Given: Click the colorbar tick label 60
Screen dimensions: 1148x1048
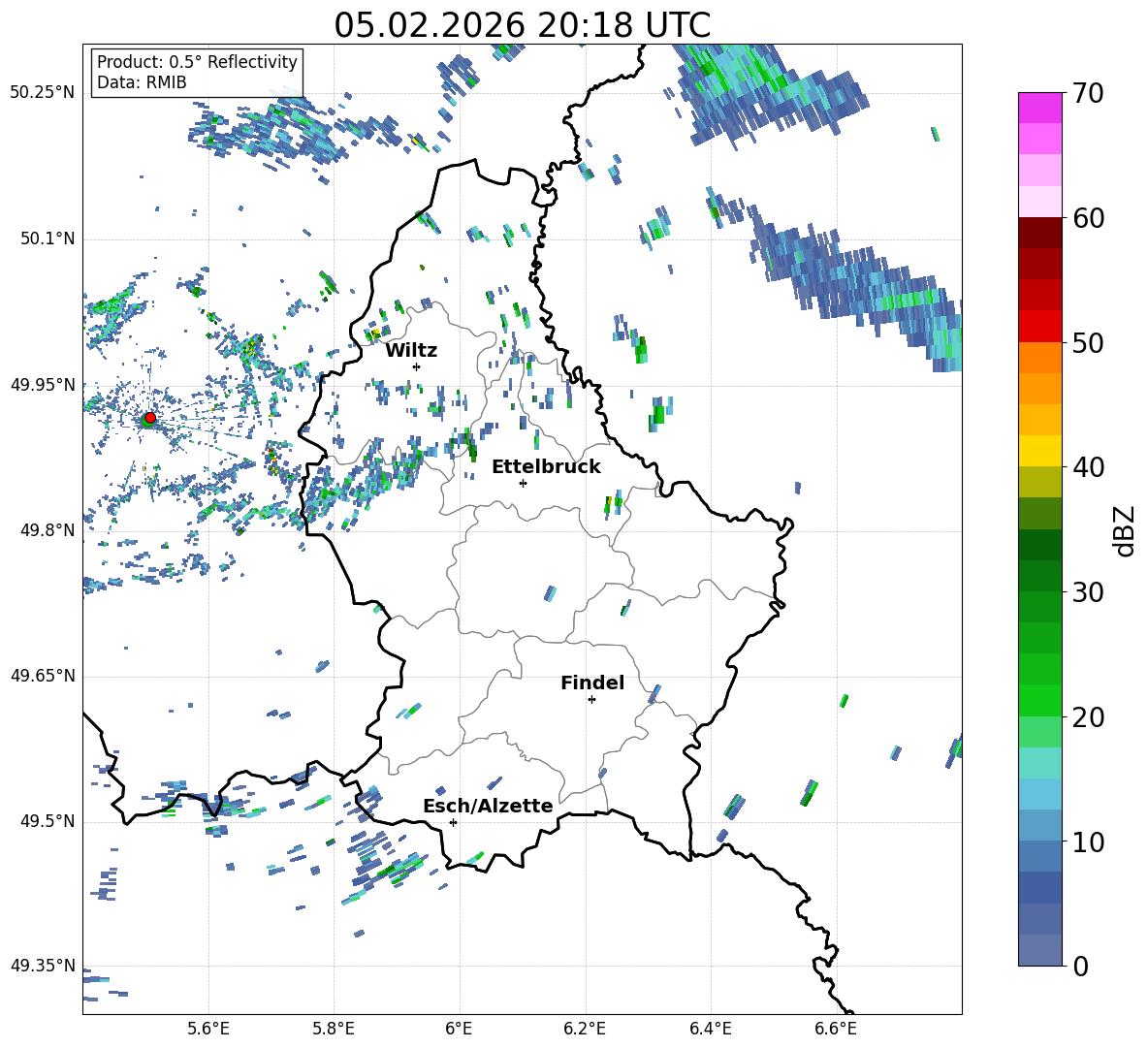Looking at the screenshot, I should coord(1087,218).
